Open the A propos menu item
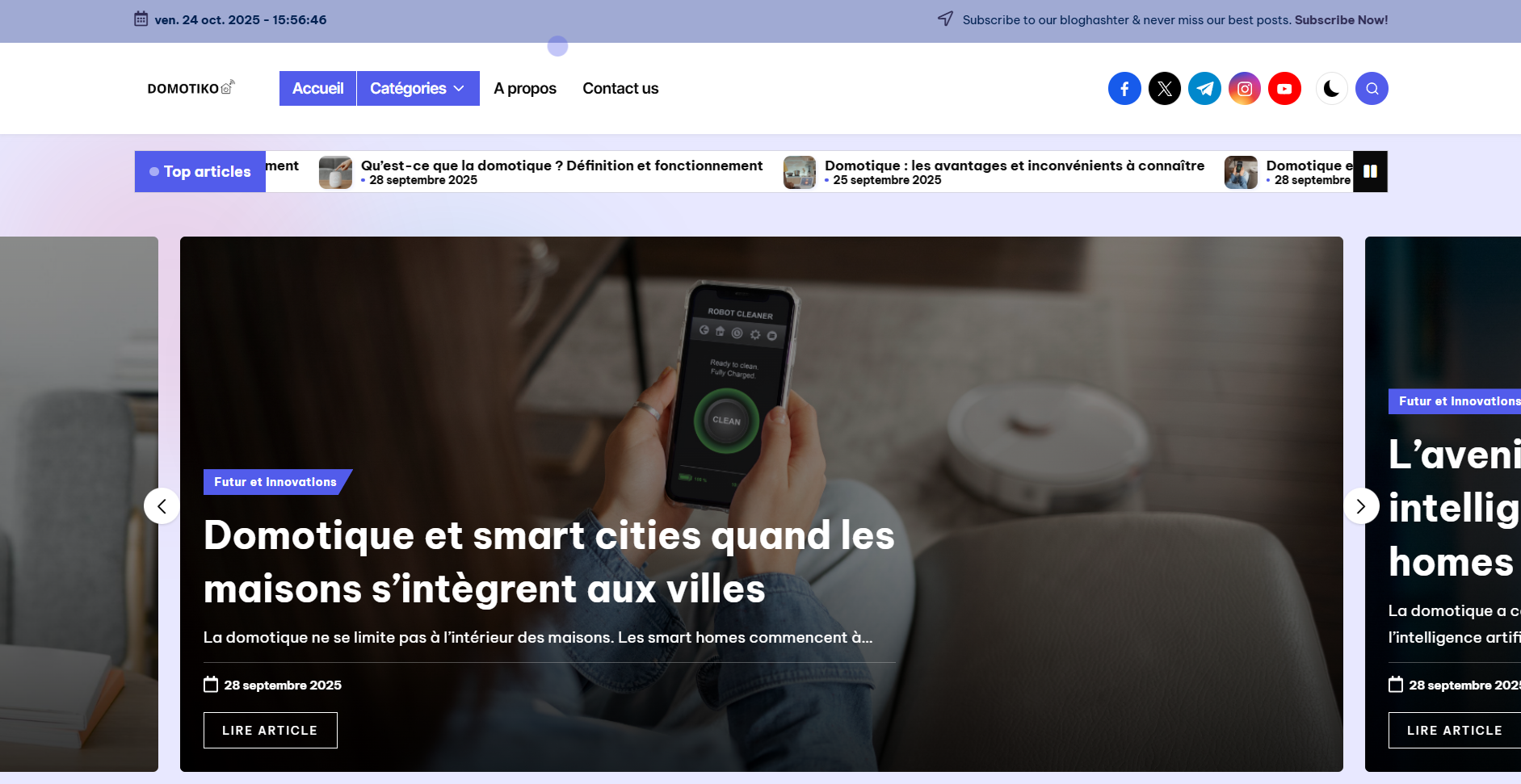 click(x=525, y=89)
